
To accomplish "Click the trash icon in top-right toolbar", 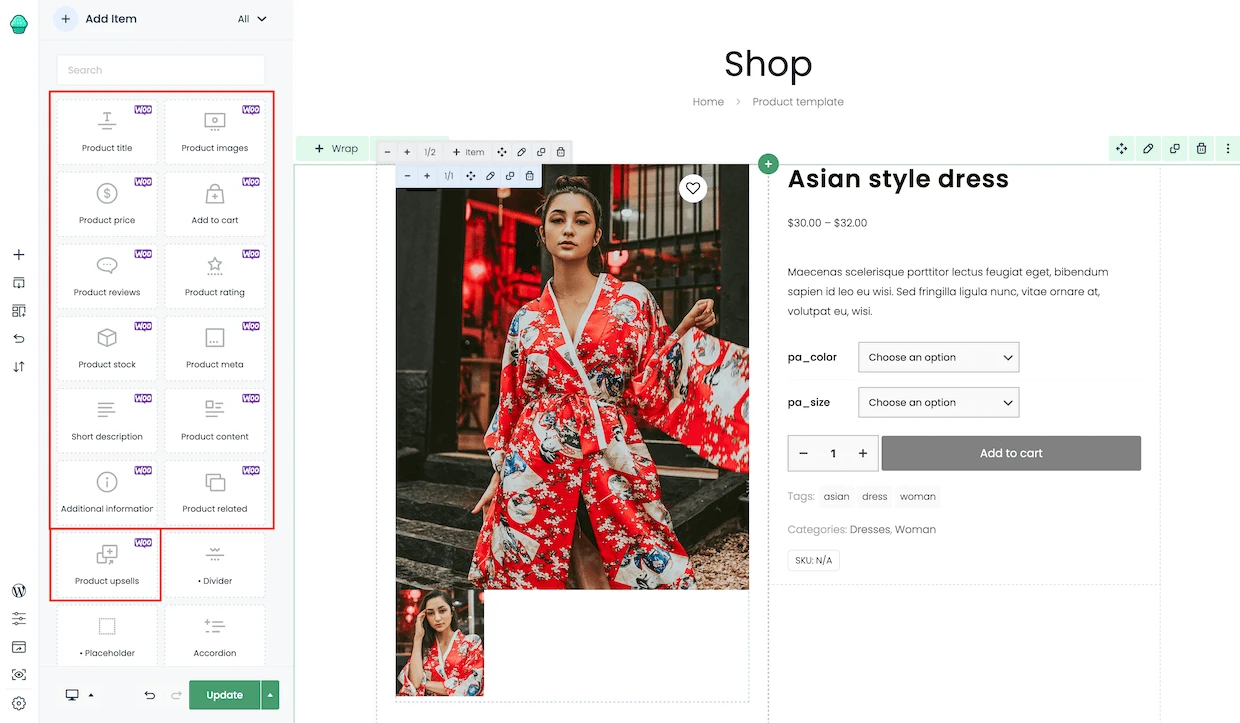I will [1201, 149].
